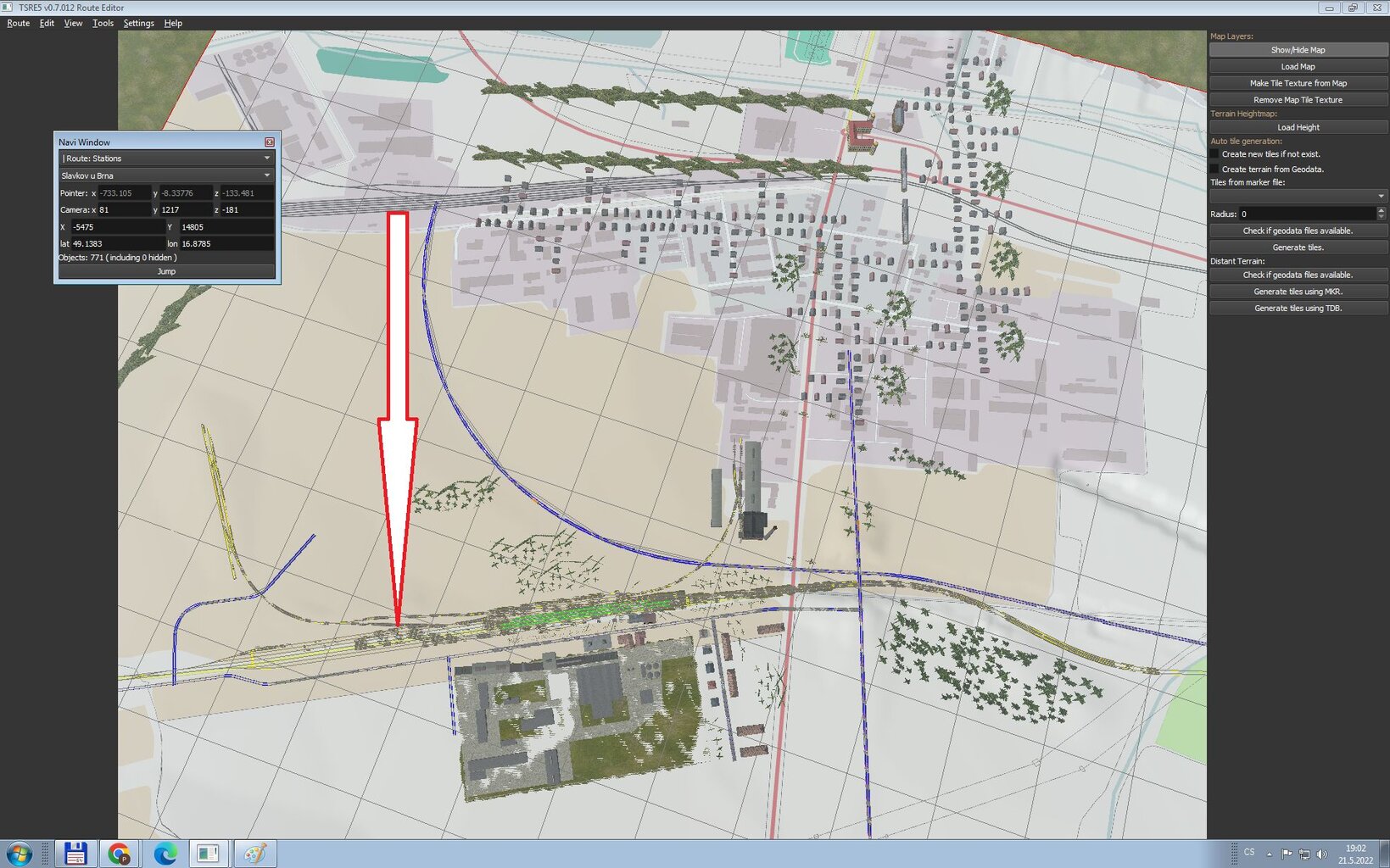The image size is (1390, 868).
Task: Expand the 'Route: Stations' dropdown
Action: (166, 159)
